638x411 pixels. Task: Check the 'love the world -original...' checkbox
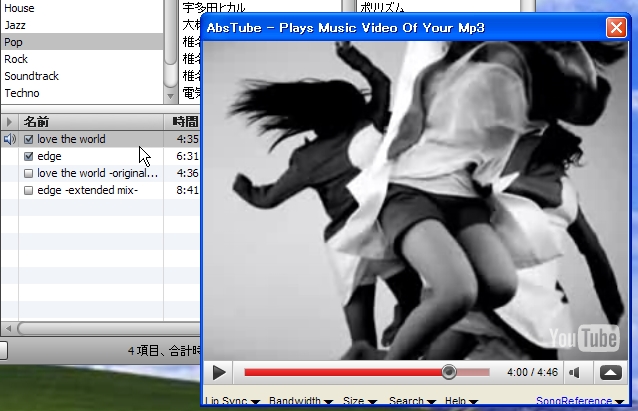tap(28, 173)
